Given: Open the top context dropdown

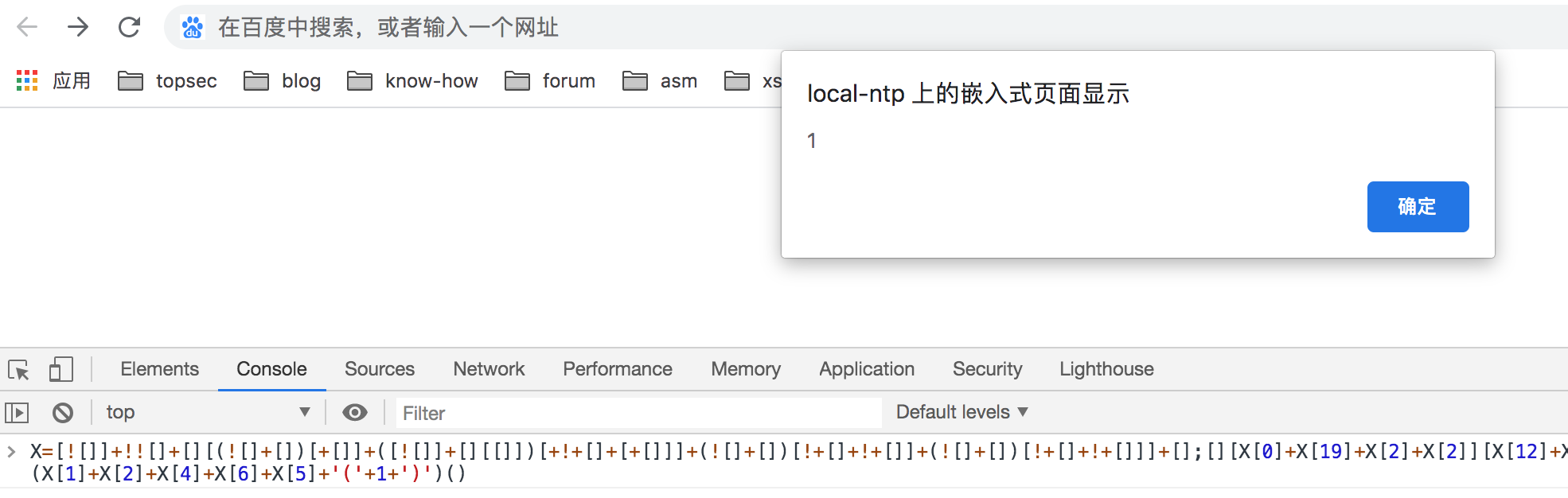Looking at the screenshot, I should click(x=208, y=412).
